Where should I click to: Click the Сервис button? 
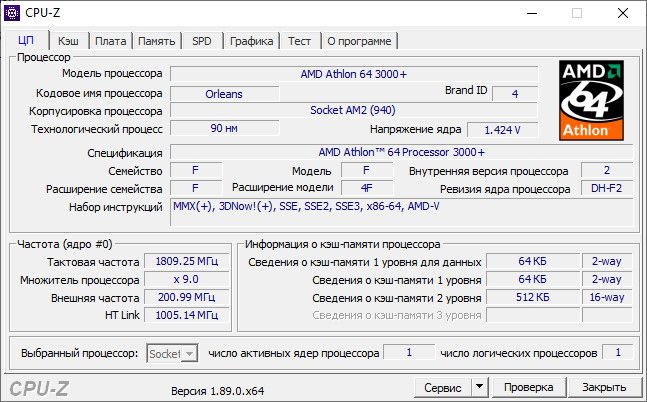[443, 388]
